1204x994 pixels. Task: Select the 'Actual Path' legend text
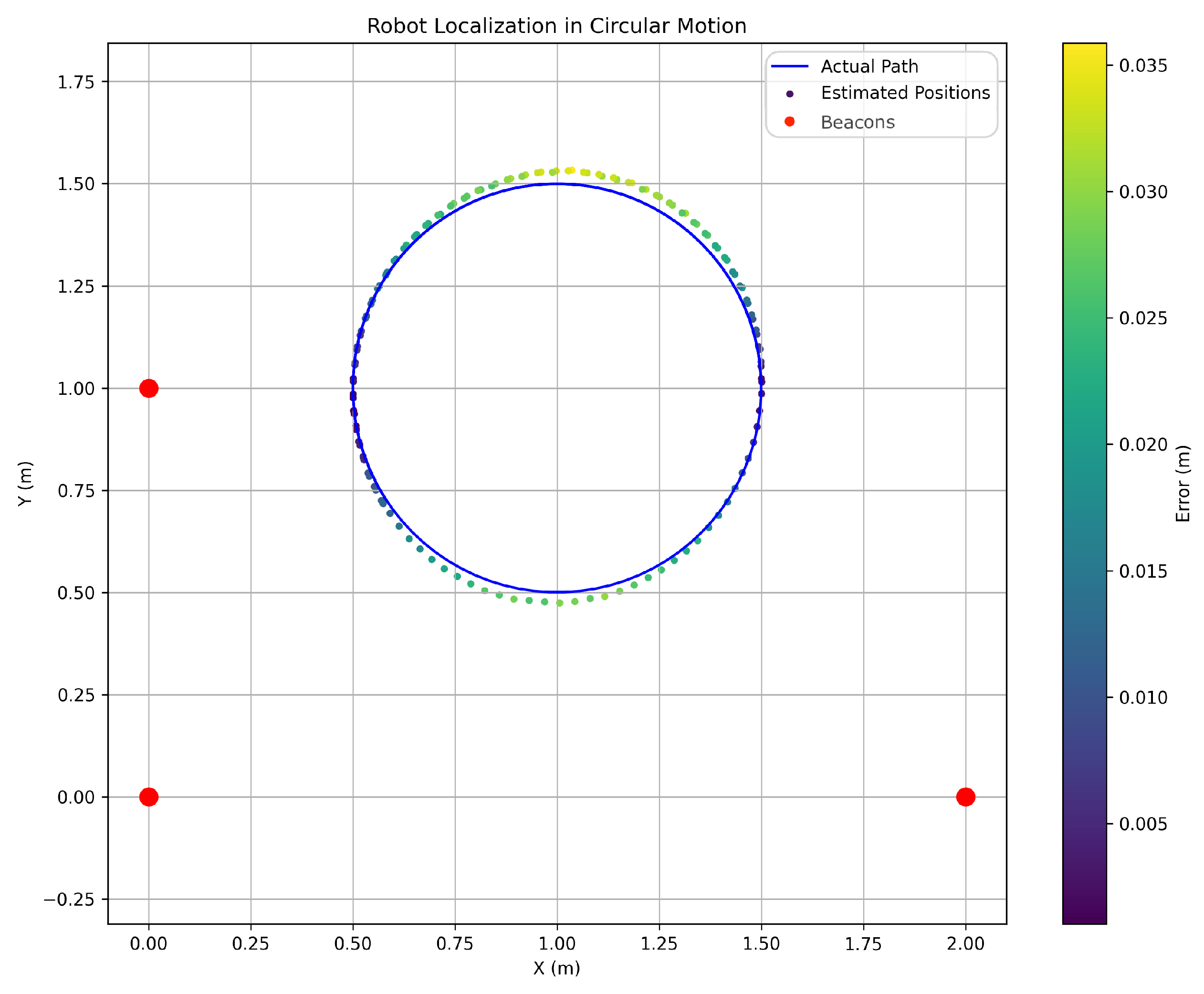[x=869, y=66]
